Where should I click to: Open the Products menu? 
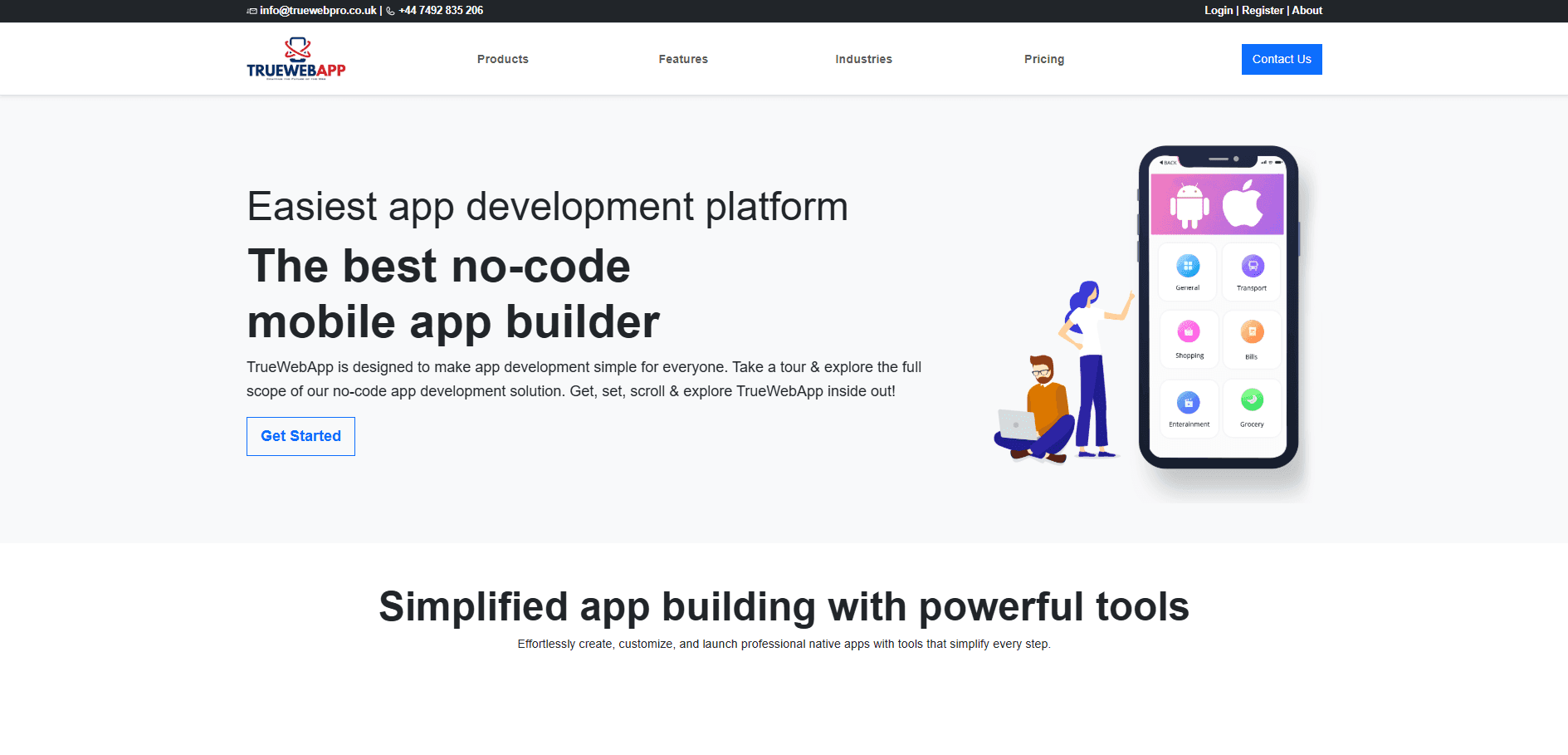point(502,59)
